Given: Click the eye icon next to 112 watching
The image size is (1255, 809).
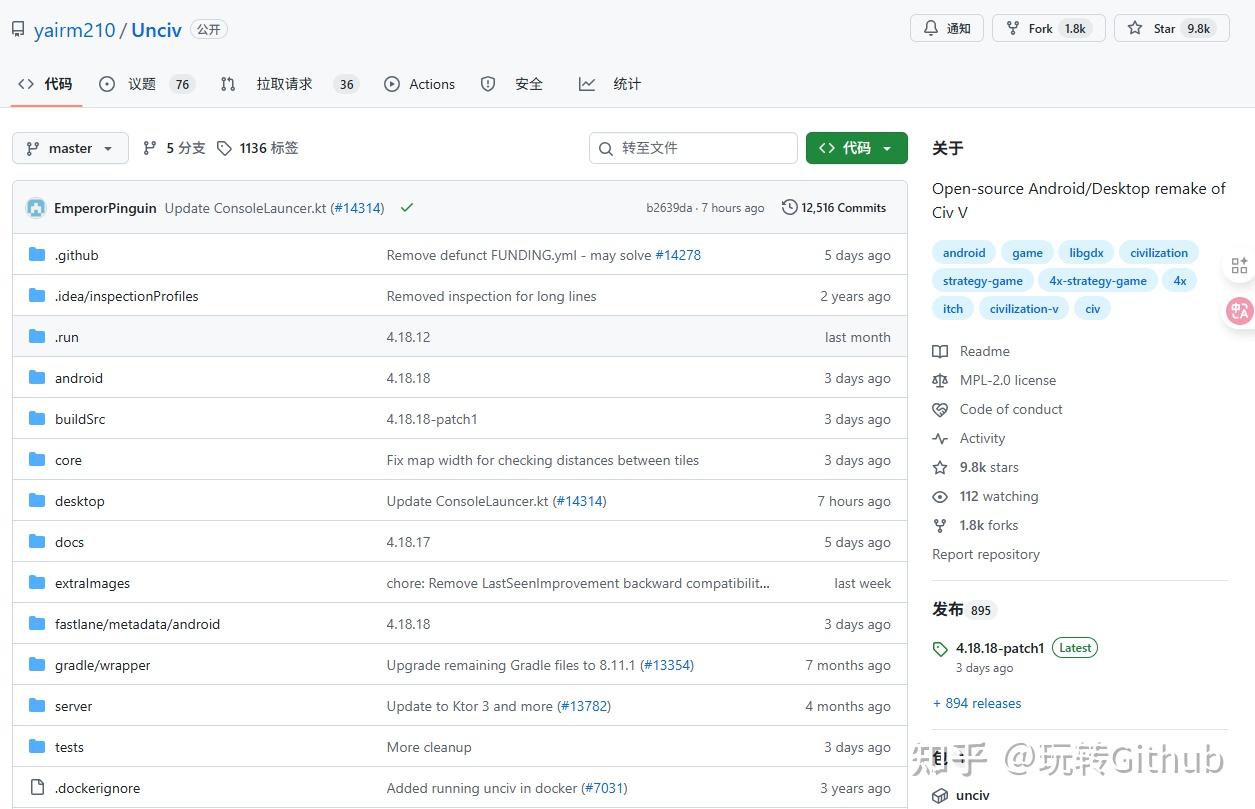Looking at the screenshot, I should pos(940,496).
